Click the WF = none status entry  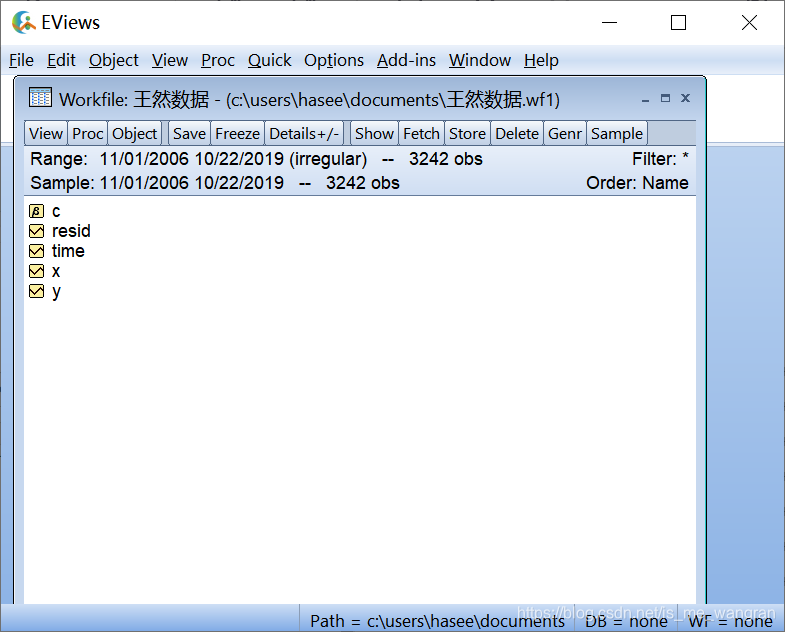point(730,621)
